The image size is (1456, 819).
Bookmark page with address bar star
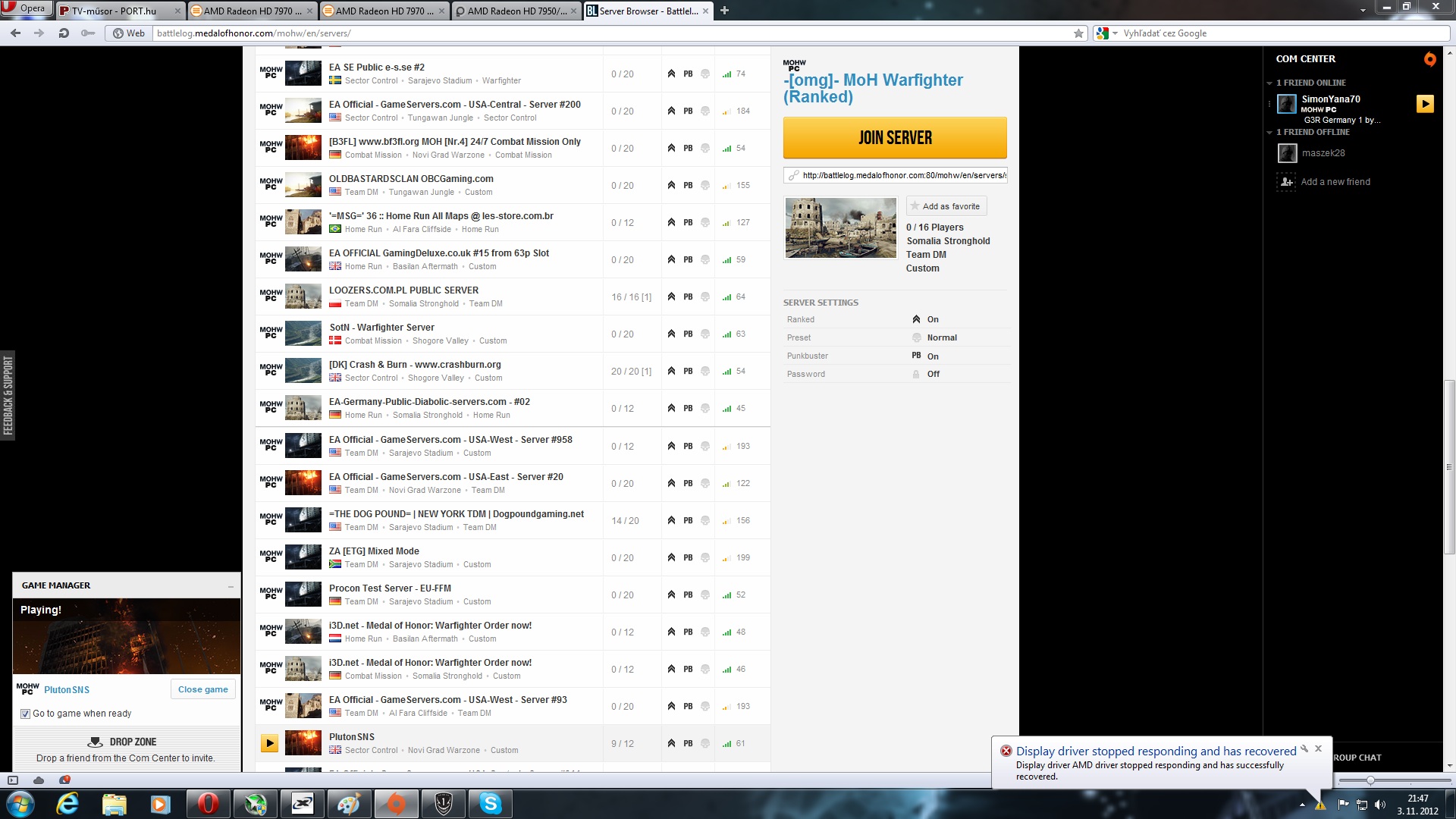pyautogui.click(x=1078, y=33)
